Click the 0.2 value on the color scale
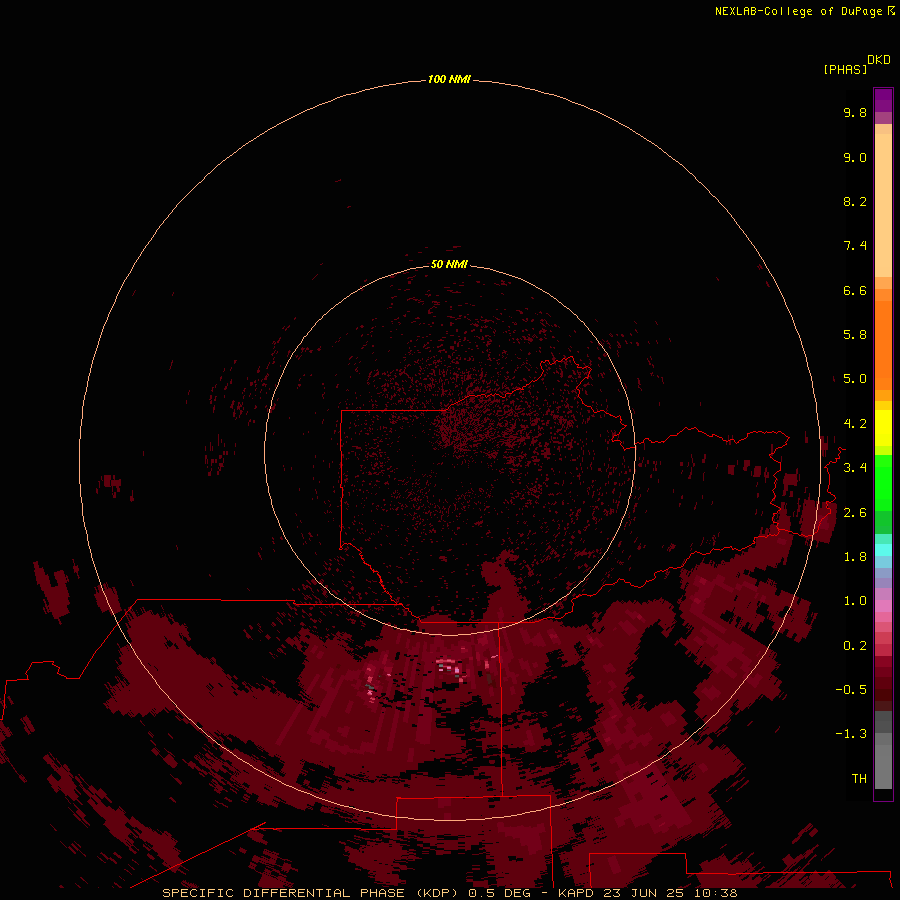The height and width of the screenshot is (900, 900). (x=855, y=646)
